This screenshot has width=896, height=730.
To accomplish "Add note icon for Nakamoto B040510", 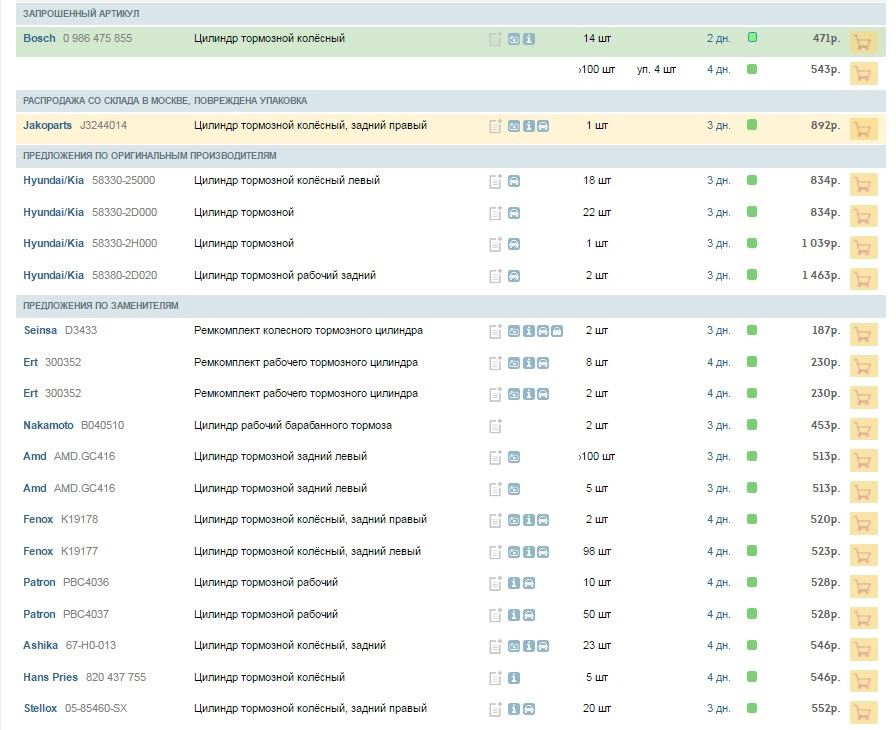I will 495,426.
